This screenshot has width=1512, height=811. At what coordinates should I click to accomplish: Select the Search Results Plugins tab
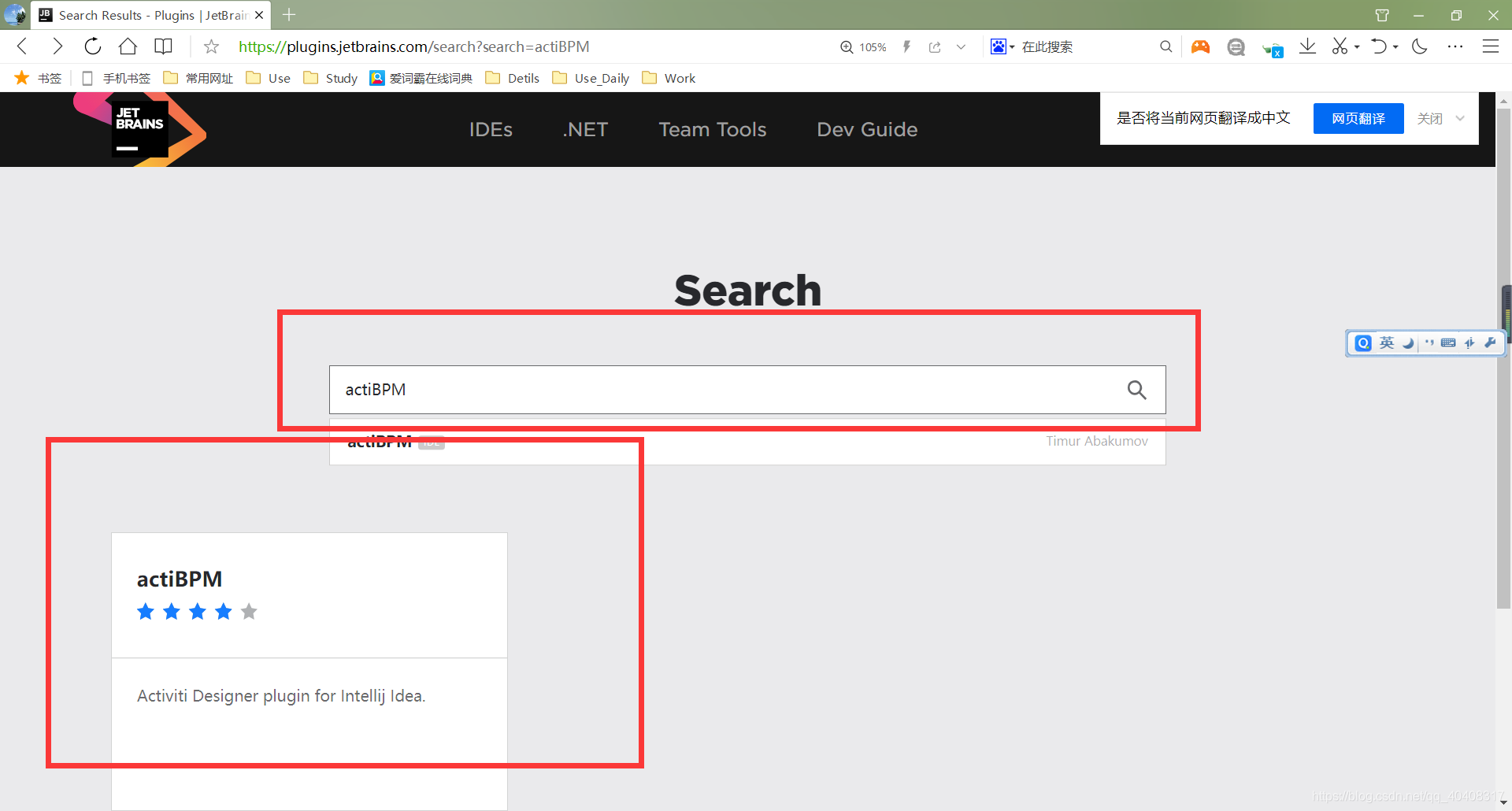tap(150, 15)
